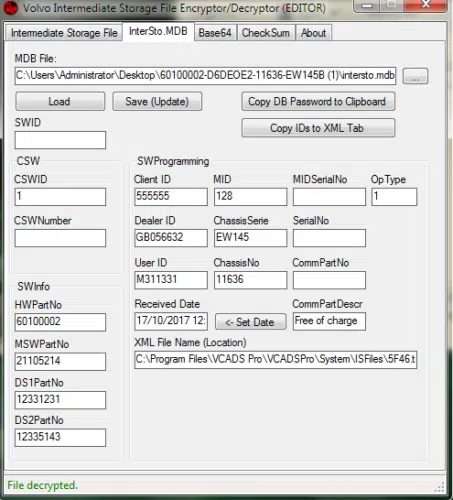Click the HWPartNo field 60100002
Viewport: 453px width, 500px height.
coord(60,322)
